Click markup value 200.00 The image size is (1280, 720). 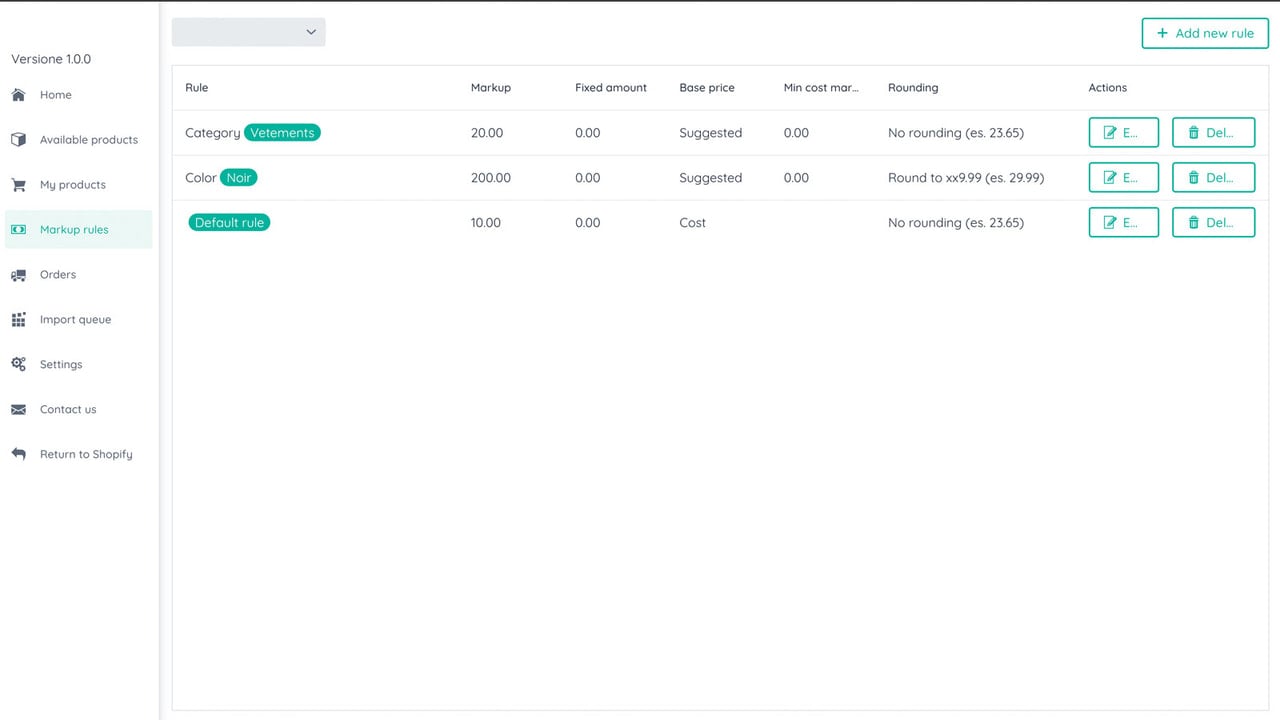tap(491, 178)
